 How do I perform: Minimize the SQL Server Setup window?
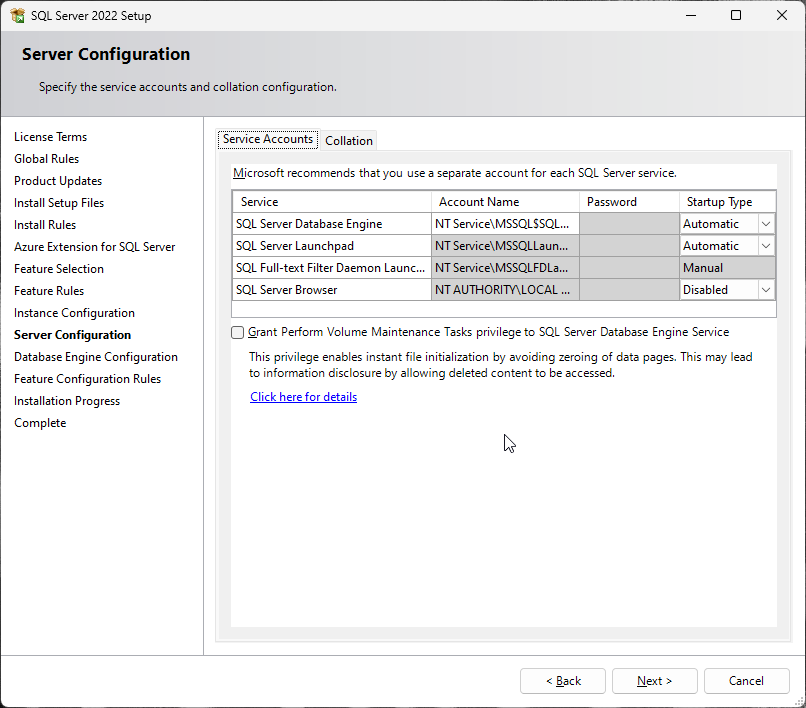(x=690, y=16)
